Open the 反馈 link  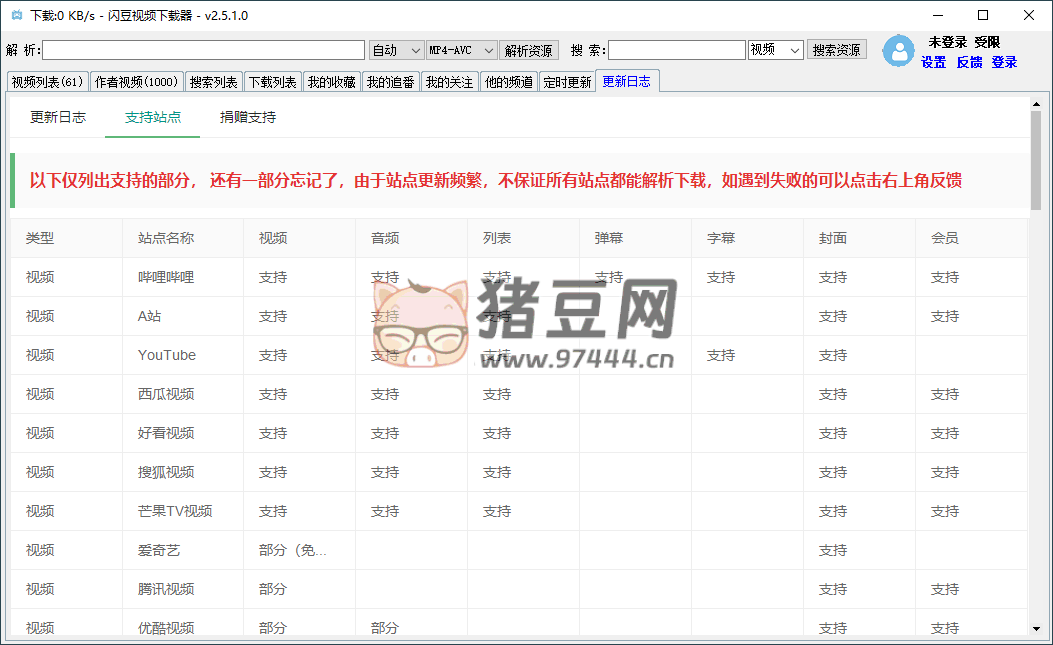pyautogui.click(x=969, y=62)
